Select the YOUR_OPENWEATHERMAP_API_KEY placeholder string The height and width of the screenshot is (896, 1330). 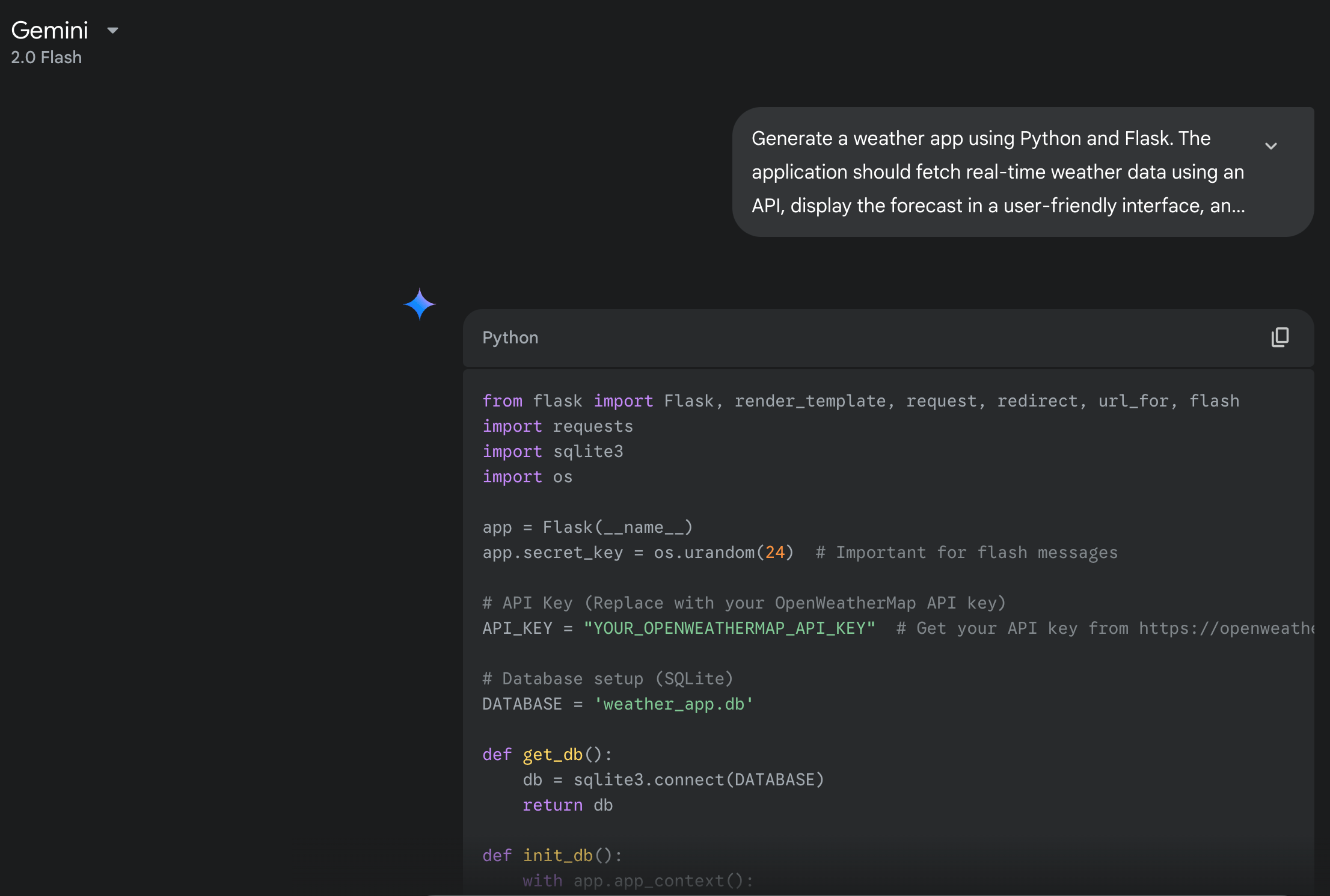tap(729, 628)
